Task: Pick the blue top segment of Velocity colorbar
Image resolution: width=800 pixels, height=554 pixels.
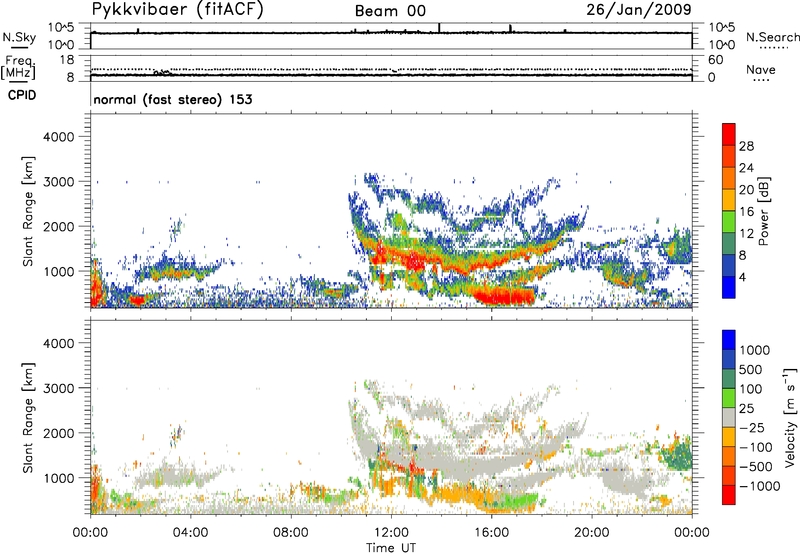Action: click(x=729, y=340)
